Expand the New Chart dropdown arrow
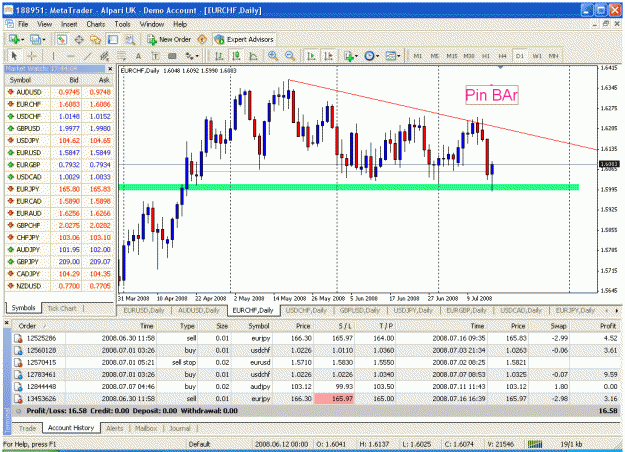Screen dimensions: 625x452 [22, 39]
